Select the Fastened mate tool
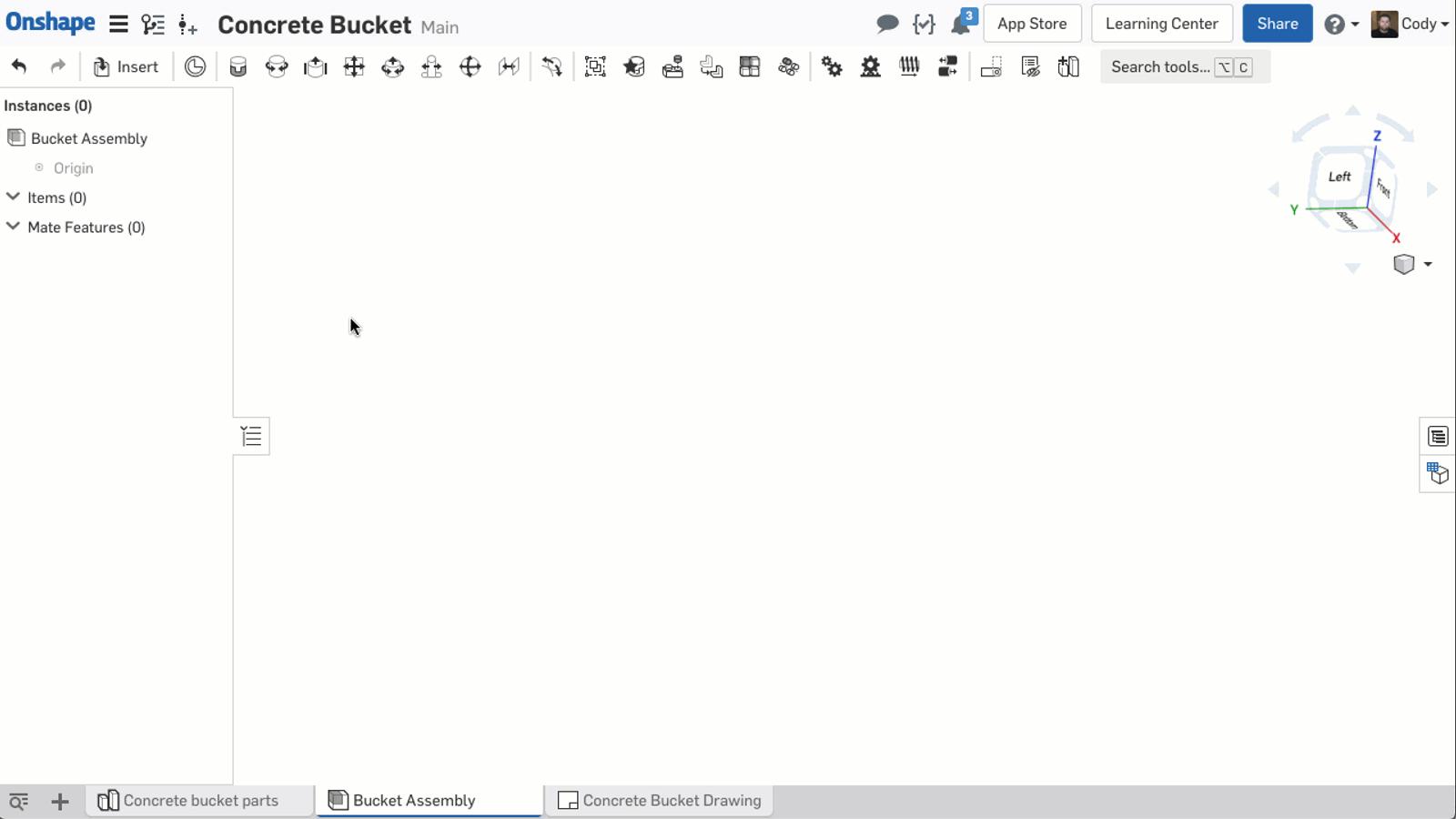 pyautogui.click(x=238, y=66)
